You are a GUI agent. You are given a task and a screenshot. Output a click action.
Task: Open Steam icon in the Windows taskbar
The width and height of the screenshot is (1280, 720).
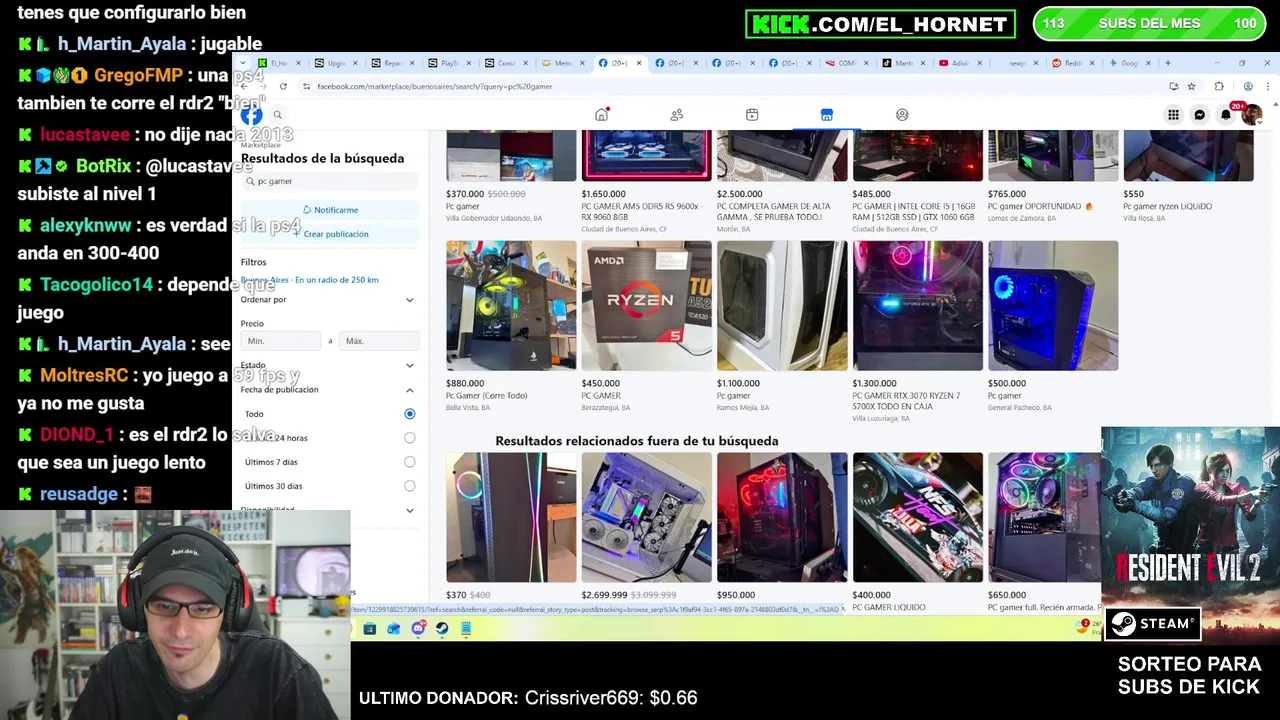442,629
